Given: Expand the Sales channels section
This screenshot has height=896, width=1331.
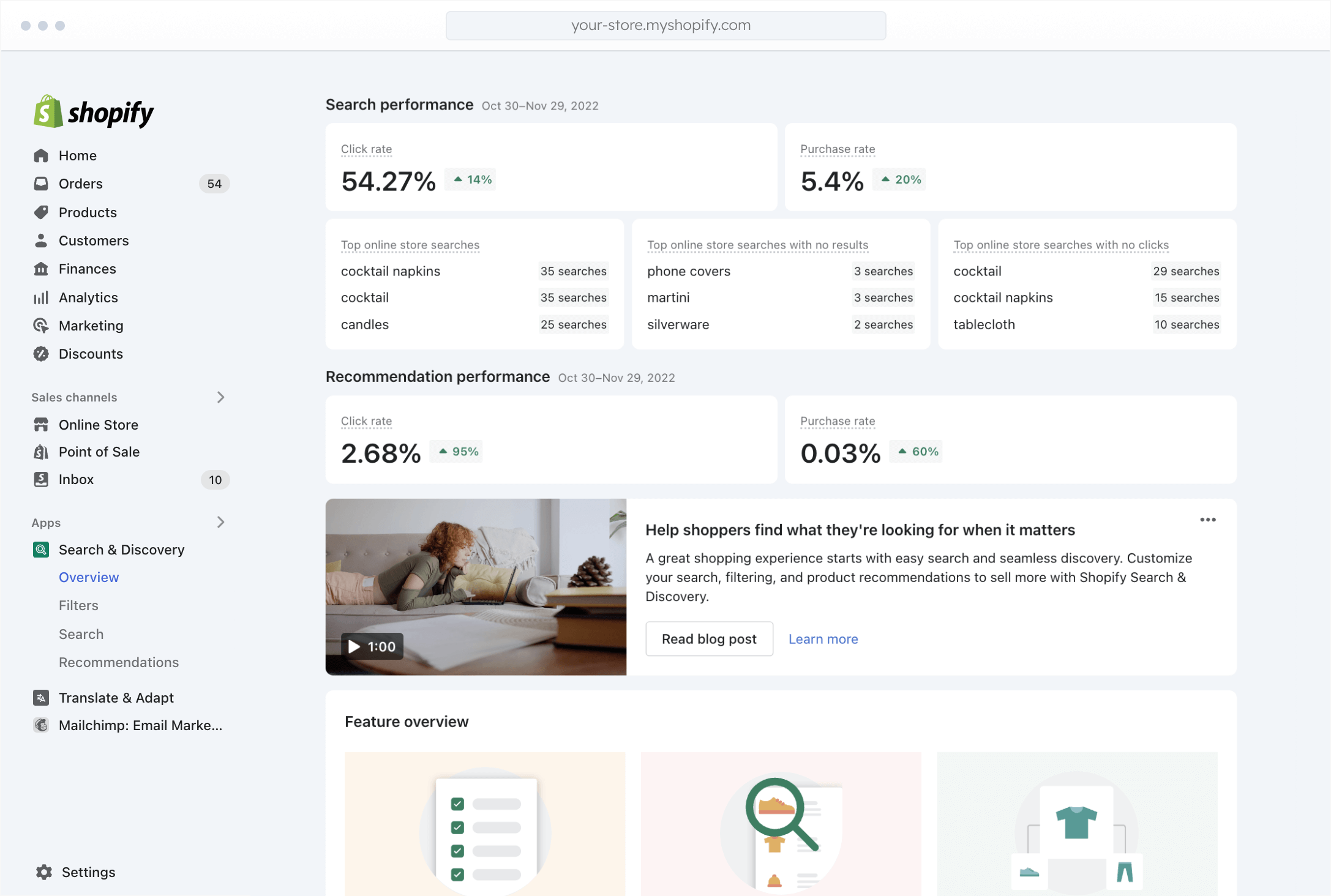Looking at the screenshot, I should pos(221,397).
